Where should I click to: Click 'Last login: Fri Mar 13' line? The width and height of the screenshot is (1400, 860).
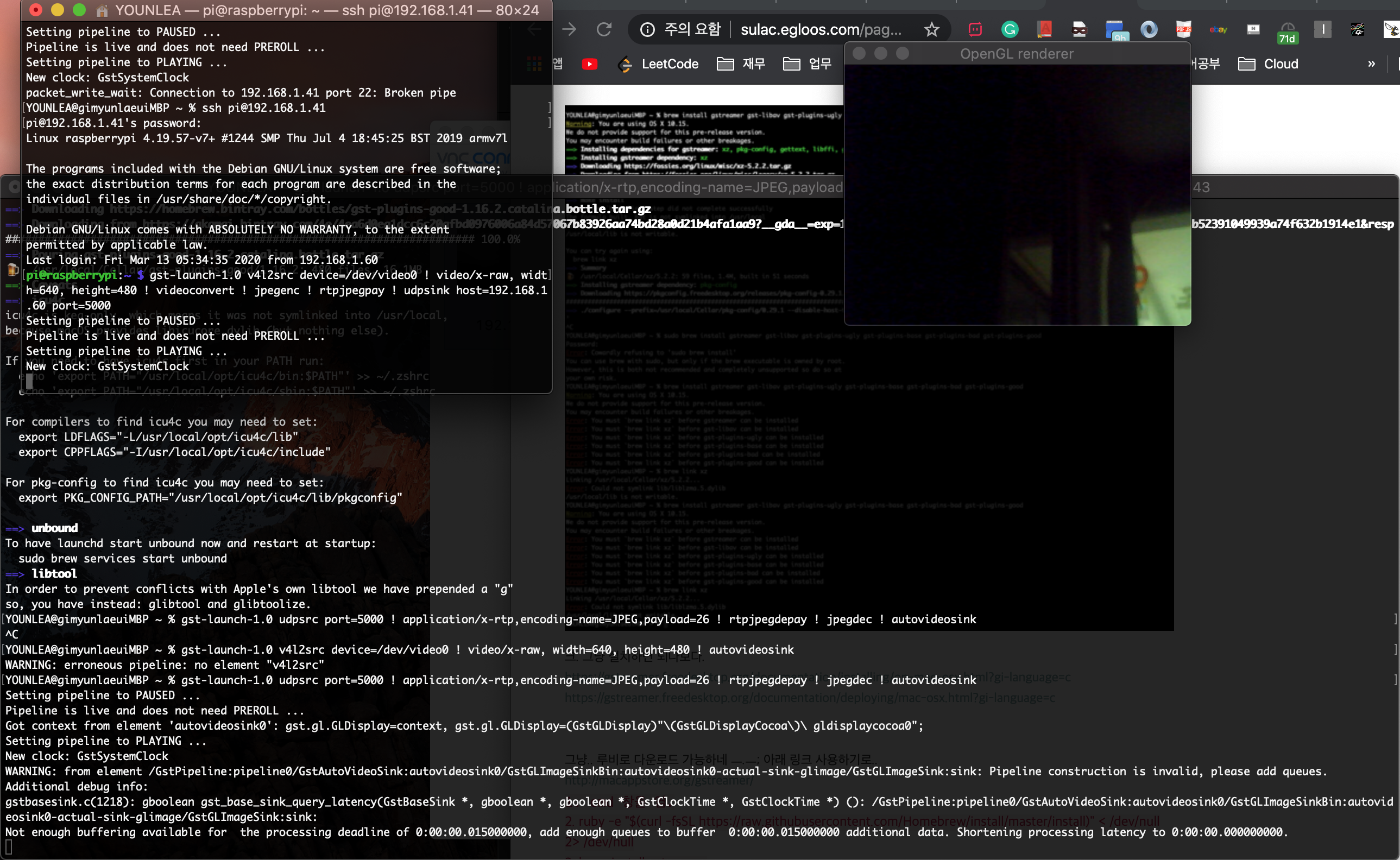202,260
